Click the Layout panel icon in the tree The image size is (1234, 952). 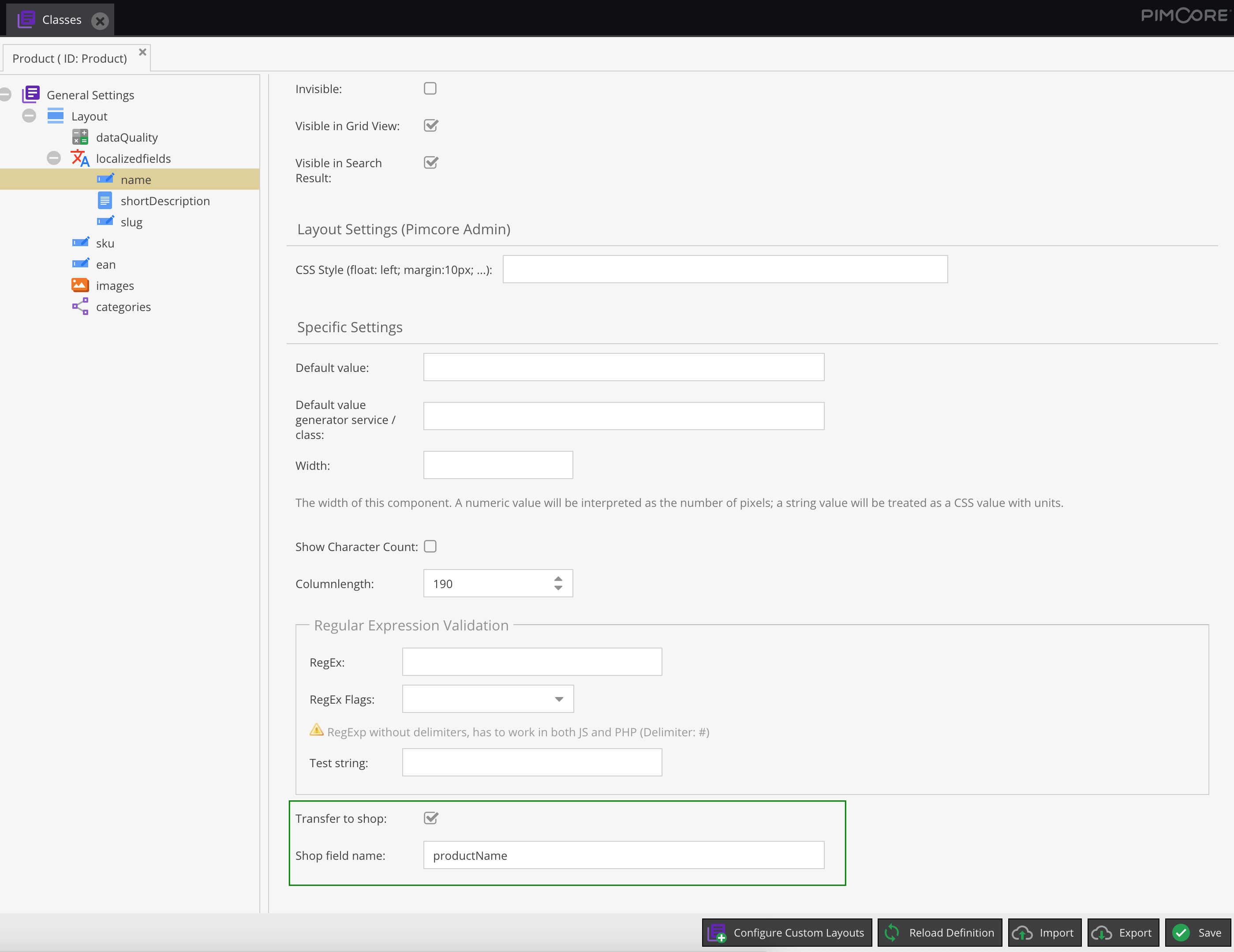click(x=56, y=116)
